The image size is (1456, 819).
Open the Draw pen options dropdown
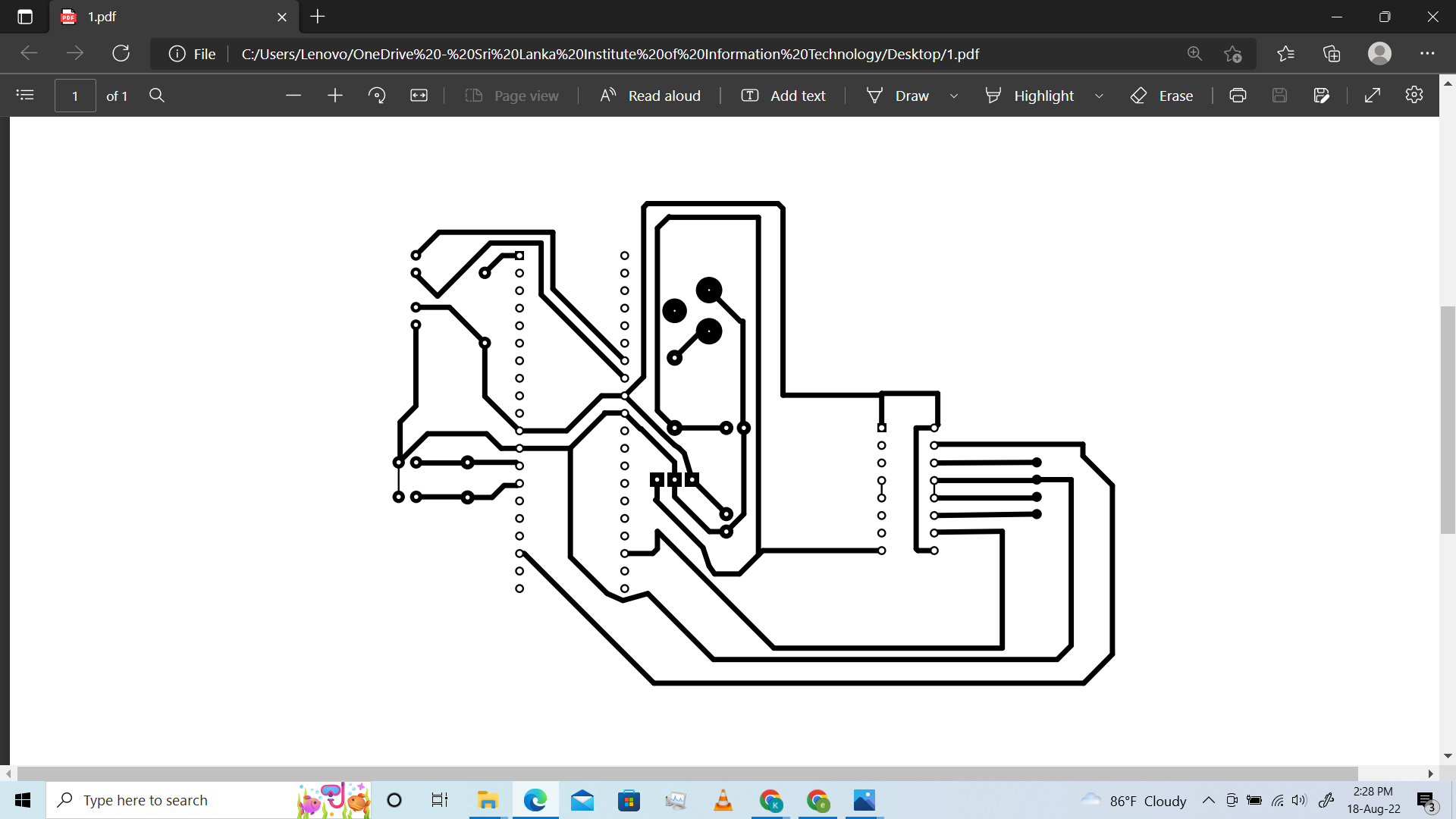954,96
